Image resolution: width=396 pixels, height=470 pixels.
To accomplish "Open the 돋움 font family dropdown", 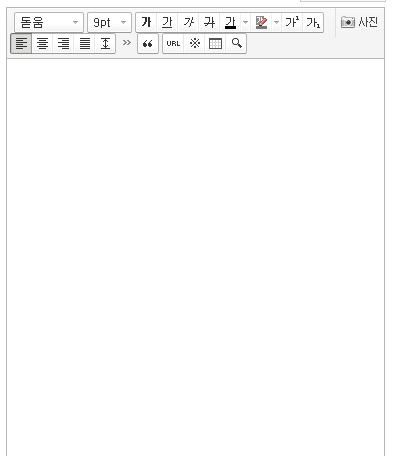I will click(49, 23).
